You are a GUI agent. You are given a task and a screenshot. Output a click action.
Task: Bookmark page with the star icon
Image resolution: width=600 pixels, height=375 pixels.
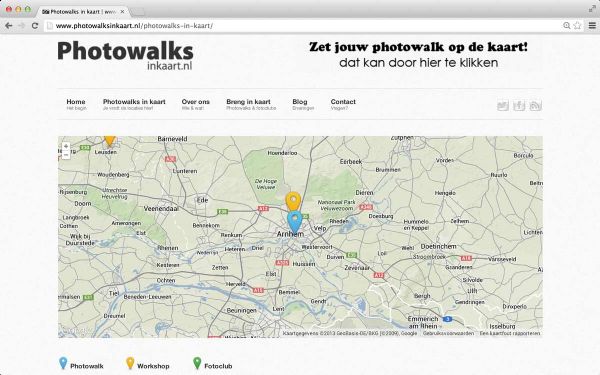coord(577,26)
